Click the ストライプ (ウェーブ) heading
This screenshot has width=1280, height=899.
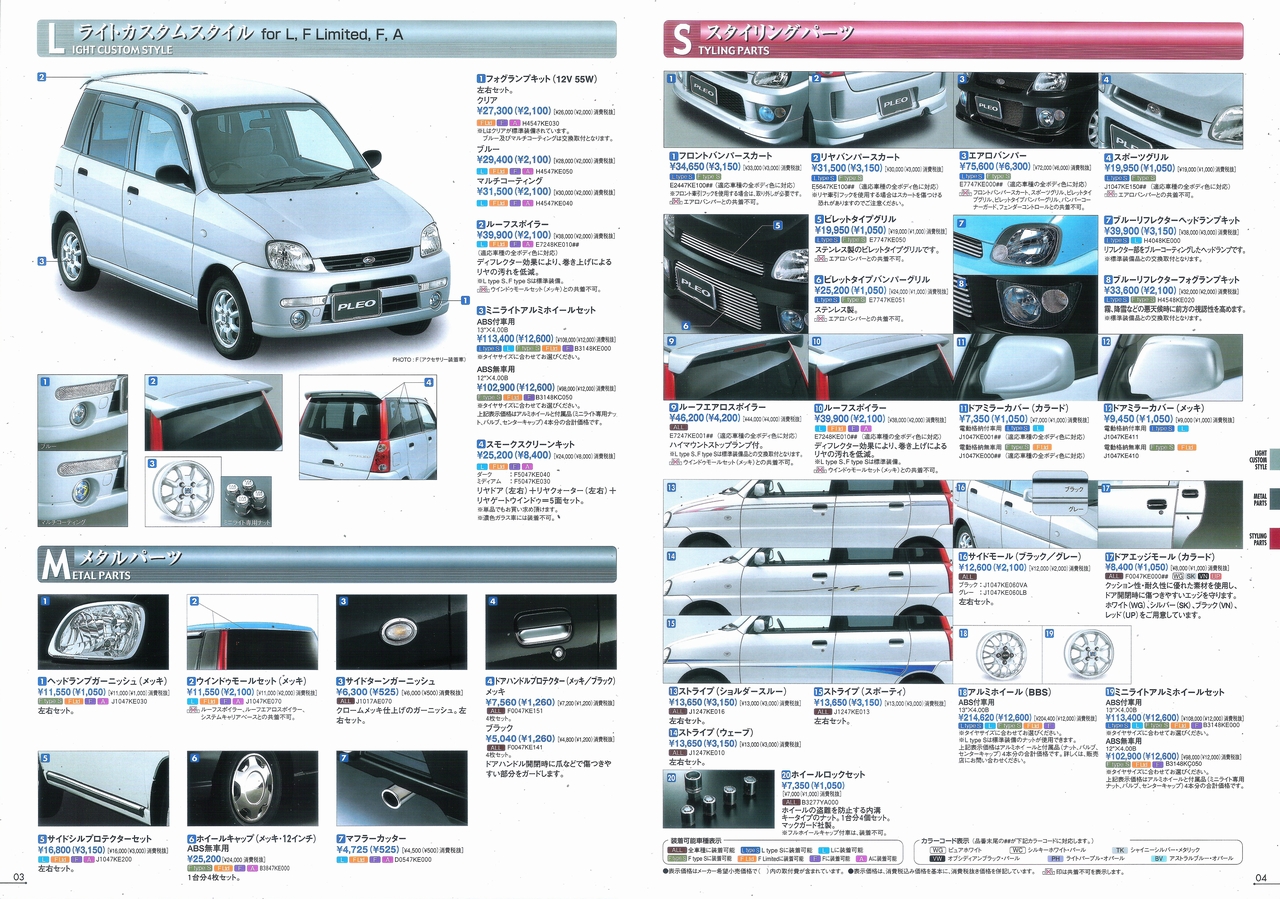point(713,732)
